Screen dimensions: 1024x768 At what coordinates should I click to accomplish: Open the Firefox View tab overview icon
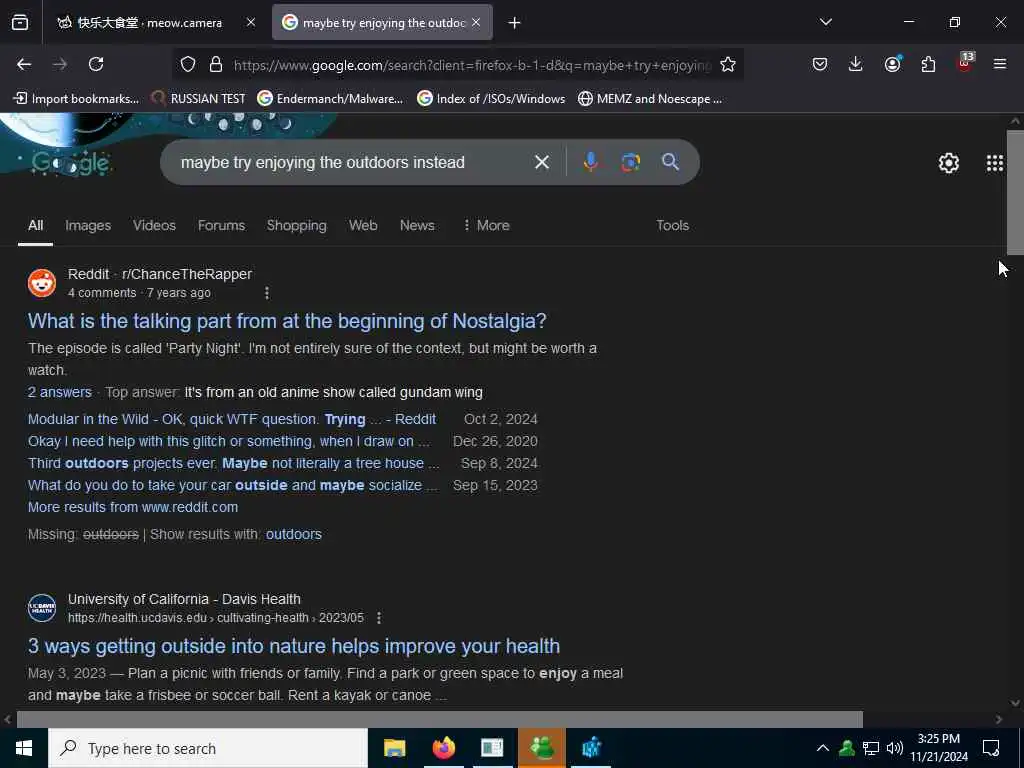[20, 22]
